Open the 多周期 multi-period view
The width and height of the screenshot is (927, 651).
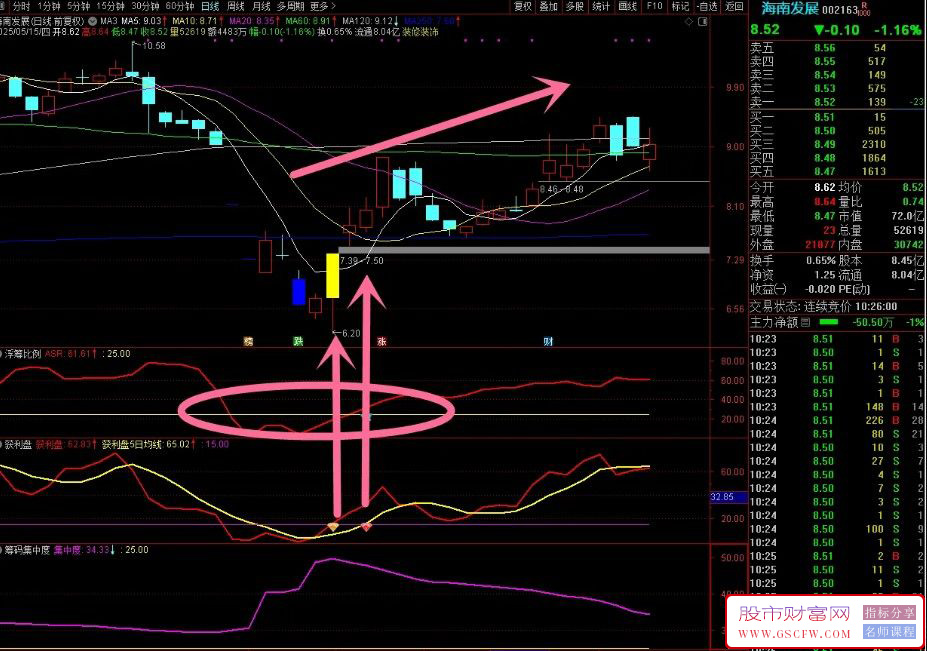click(x=290, y=6)
